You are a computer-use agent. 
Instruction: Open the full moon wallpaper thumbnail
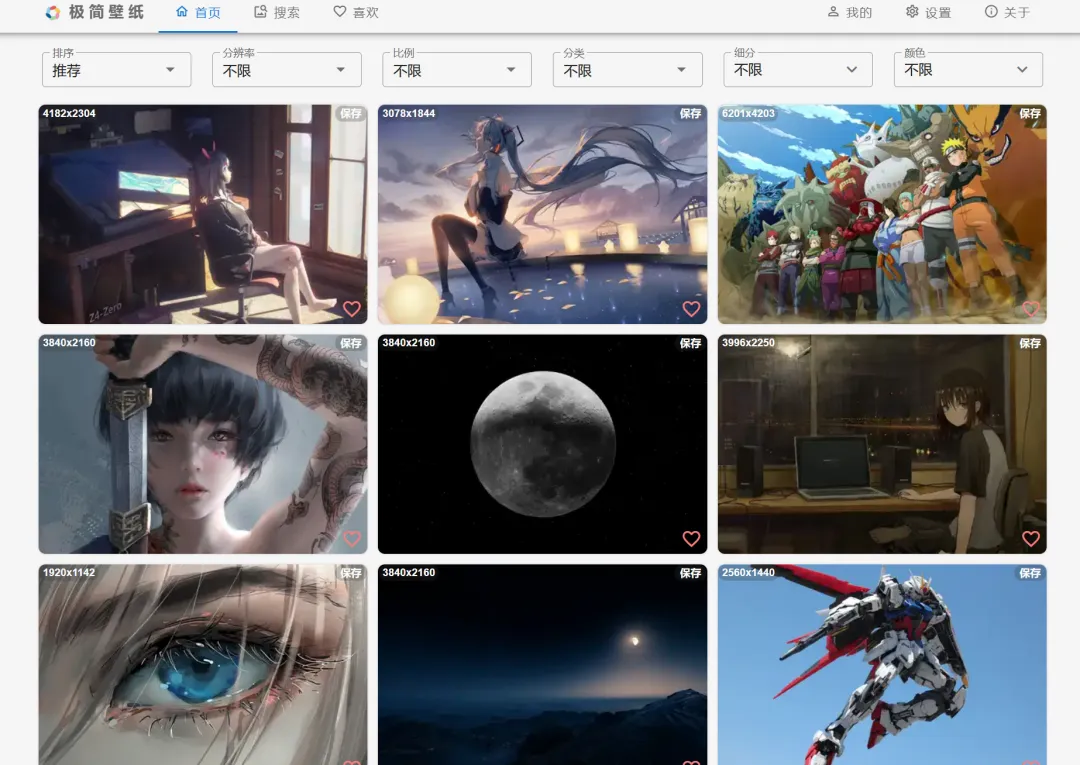(x=543, y=444)
